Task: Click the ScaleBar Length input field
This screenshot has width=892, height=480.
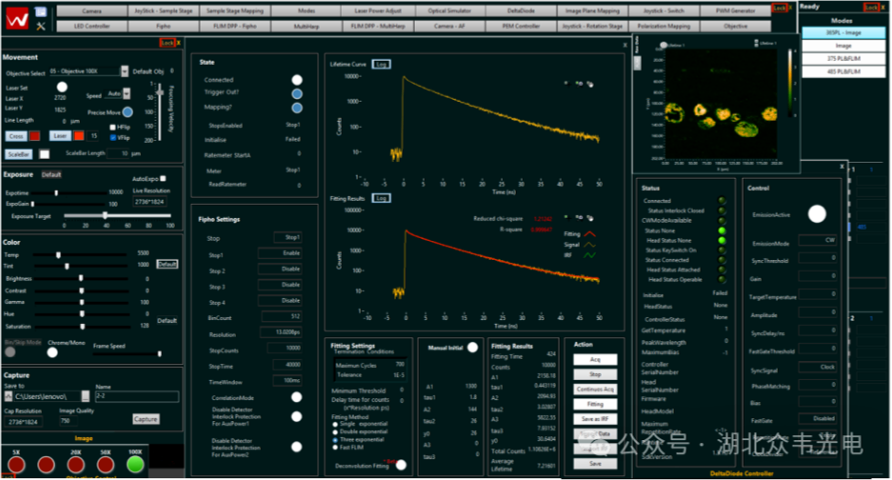Action: click(118, 154)
